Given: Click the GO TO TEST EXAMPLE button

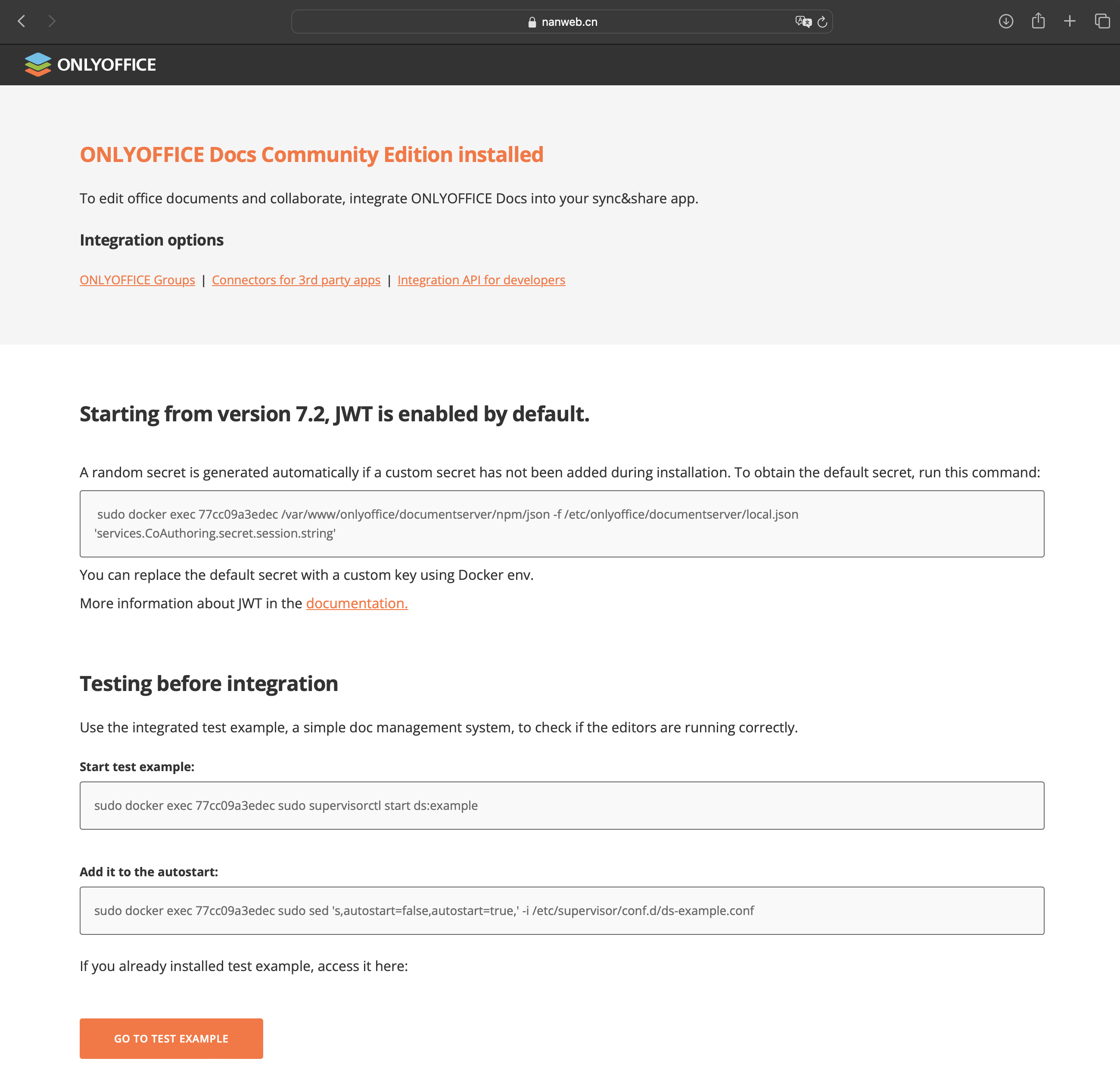Looking at the screenshot, I should point(171,1038).
